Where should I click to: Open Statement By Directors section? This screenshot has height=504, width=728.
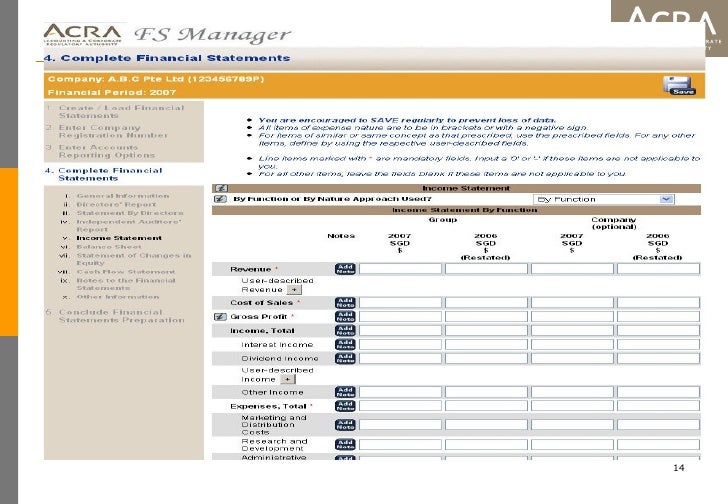pos(130,213)
